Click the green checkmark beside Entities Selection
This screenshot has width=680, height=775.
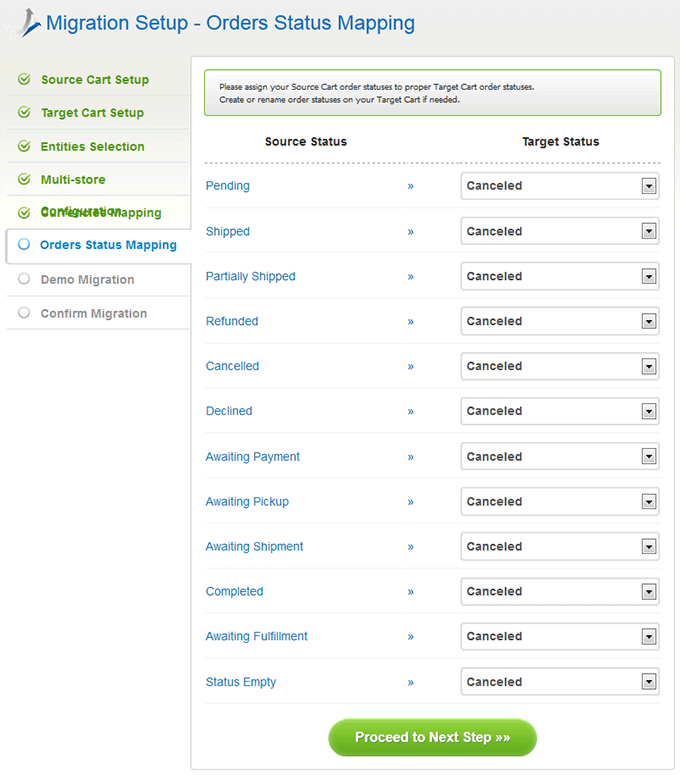click(24, 146)
